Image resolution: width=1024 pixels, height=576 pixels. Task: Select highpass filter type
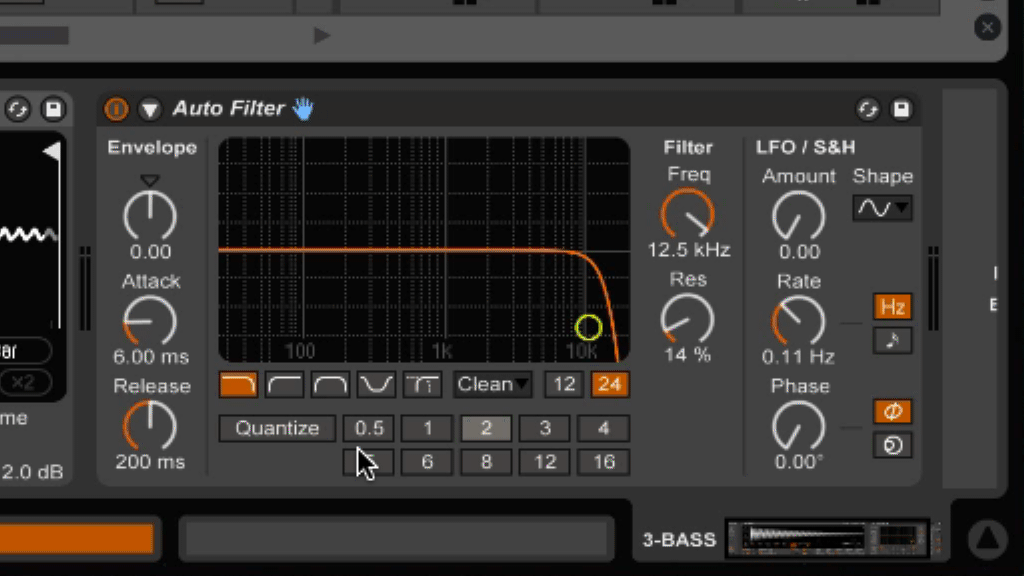pyautogui.click(x=284, y=384)
